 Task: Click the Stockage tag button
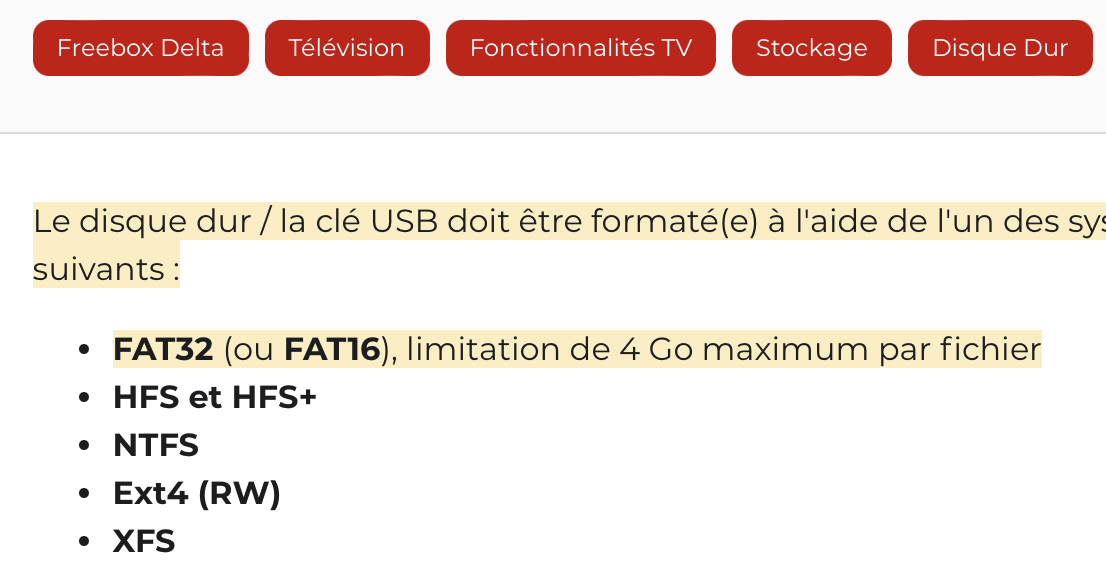[811, 48]
